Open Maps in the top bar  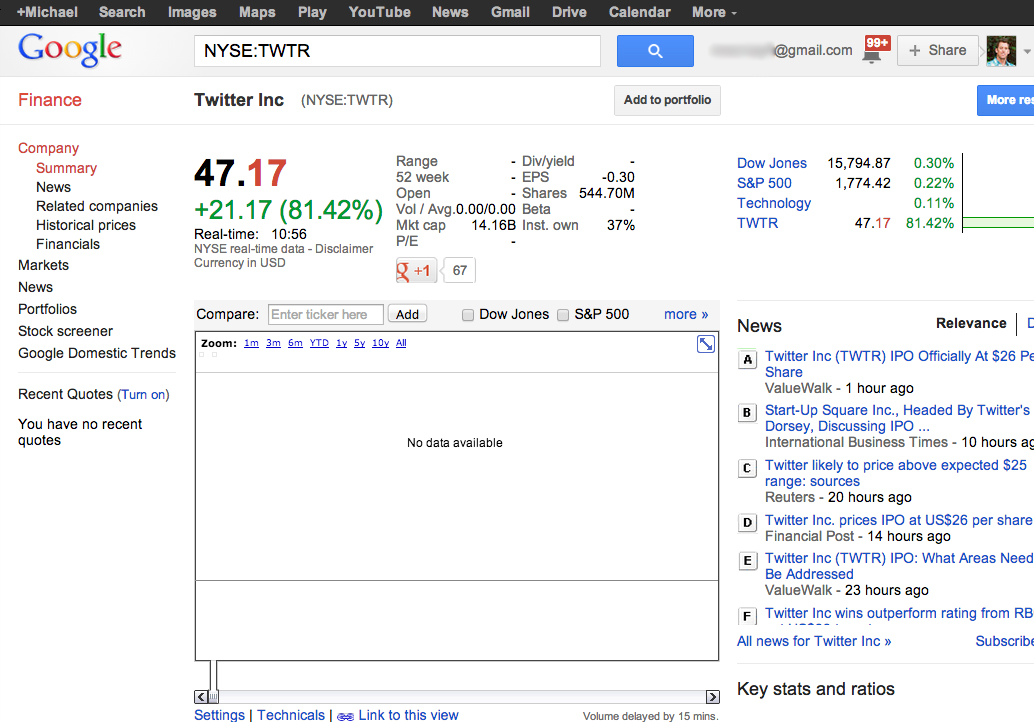[x=257, y=12]
